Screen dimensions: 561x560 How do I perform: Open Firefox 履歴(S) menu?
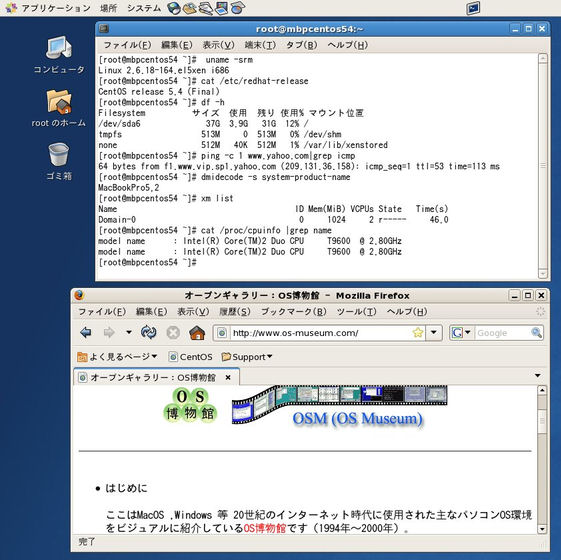pos(235,312)
